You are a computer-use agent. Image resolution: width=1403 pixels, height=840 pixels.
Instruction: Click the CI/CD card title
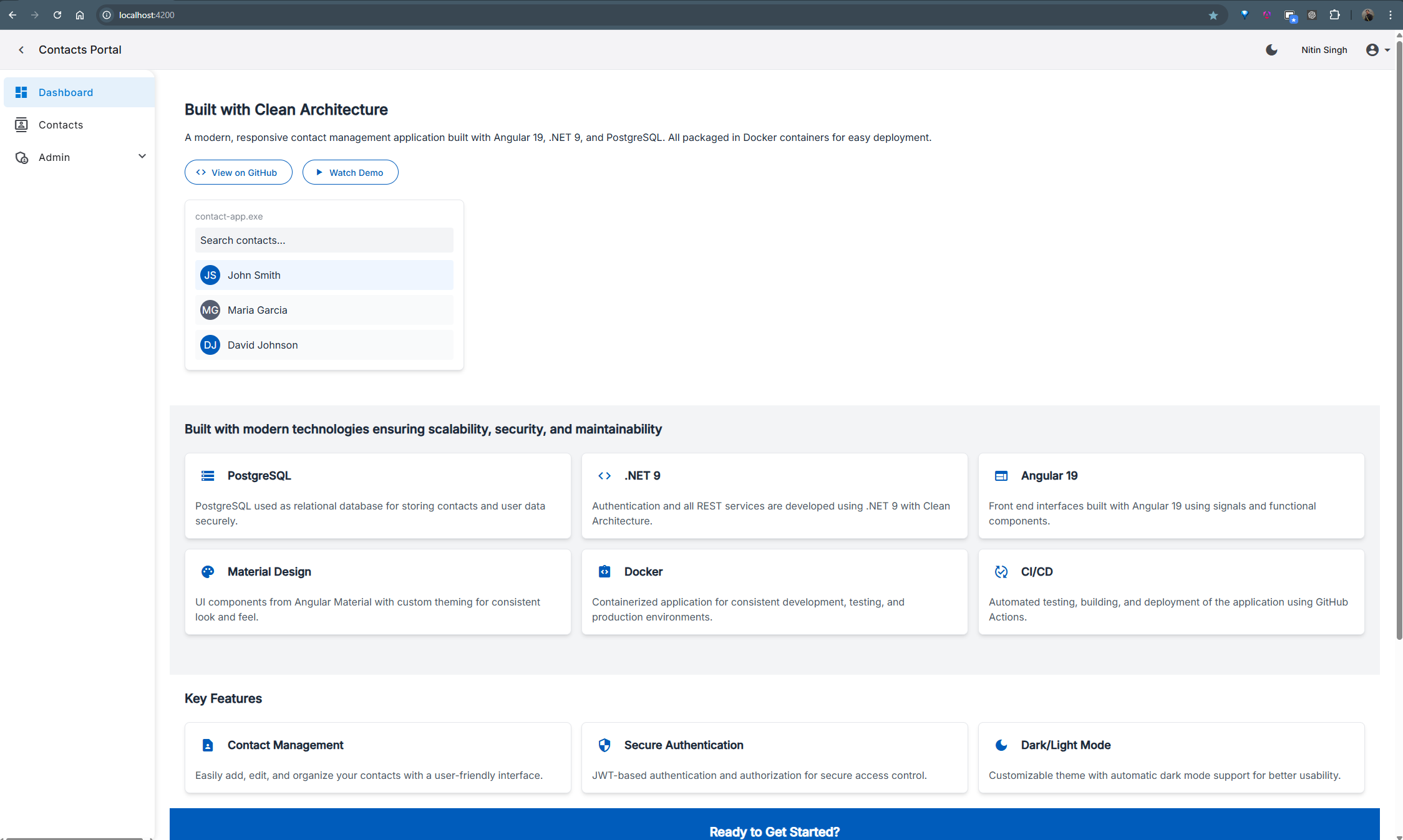1037,572
